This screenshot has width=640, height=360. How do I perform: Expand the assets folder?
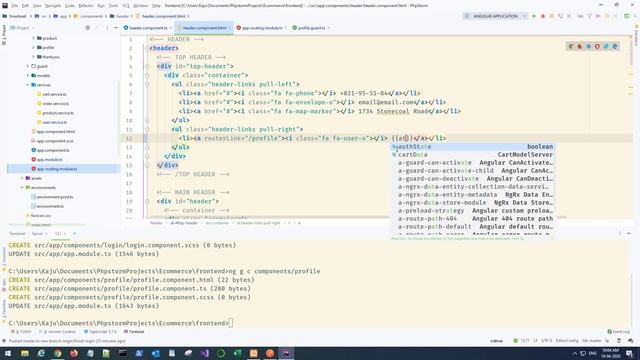22,178
